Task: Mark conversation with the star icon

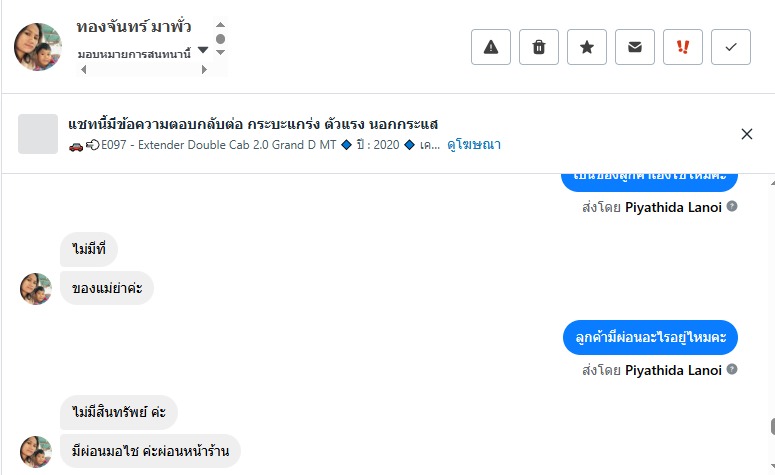Action: tap(587, 47)
